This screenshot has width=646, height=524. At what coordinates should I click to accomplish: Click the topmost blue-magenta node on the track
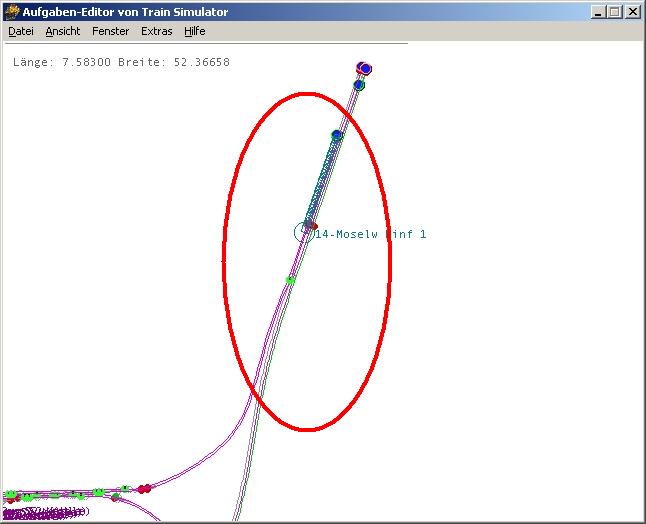coord(365,68)
